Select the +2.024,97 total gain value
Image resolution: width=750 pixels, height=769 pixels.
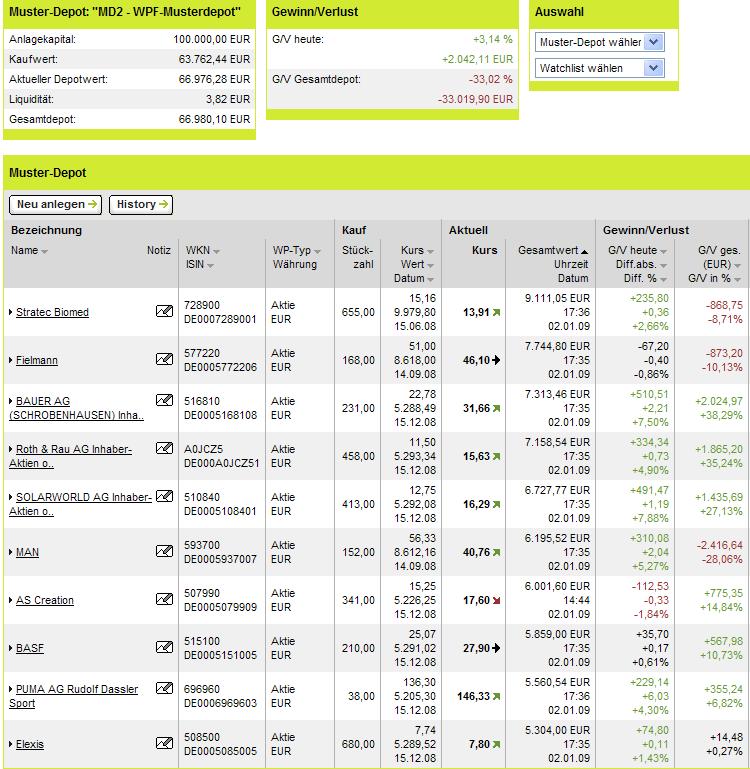coord(719,401)
